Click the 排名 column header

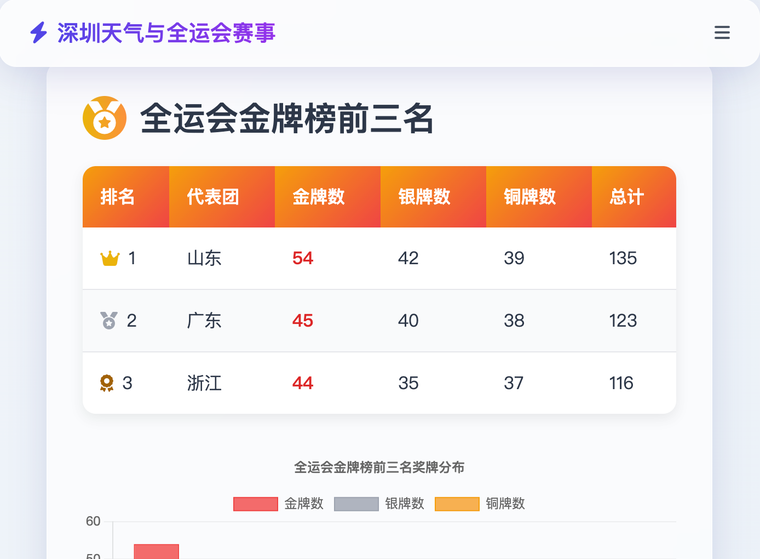tap(118, 197)
